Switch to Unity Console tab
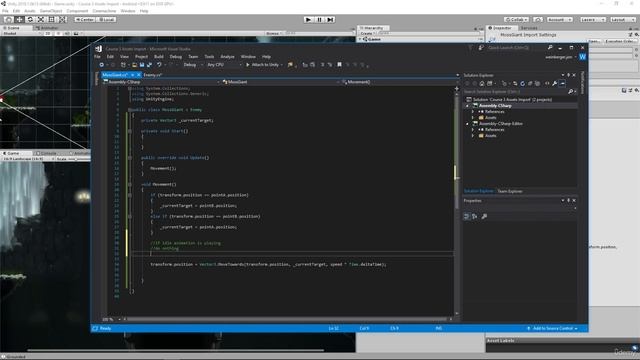The image size is (640, 360). click(48, 153)
